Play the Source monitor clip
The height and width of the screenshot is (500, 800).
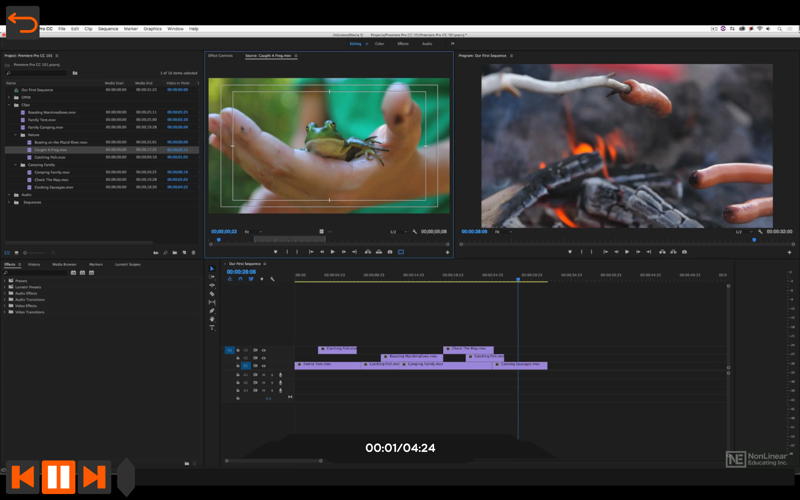pos(333,252)
